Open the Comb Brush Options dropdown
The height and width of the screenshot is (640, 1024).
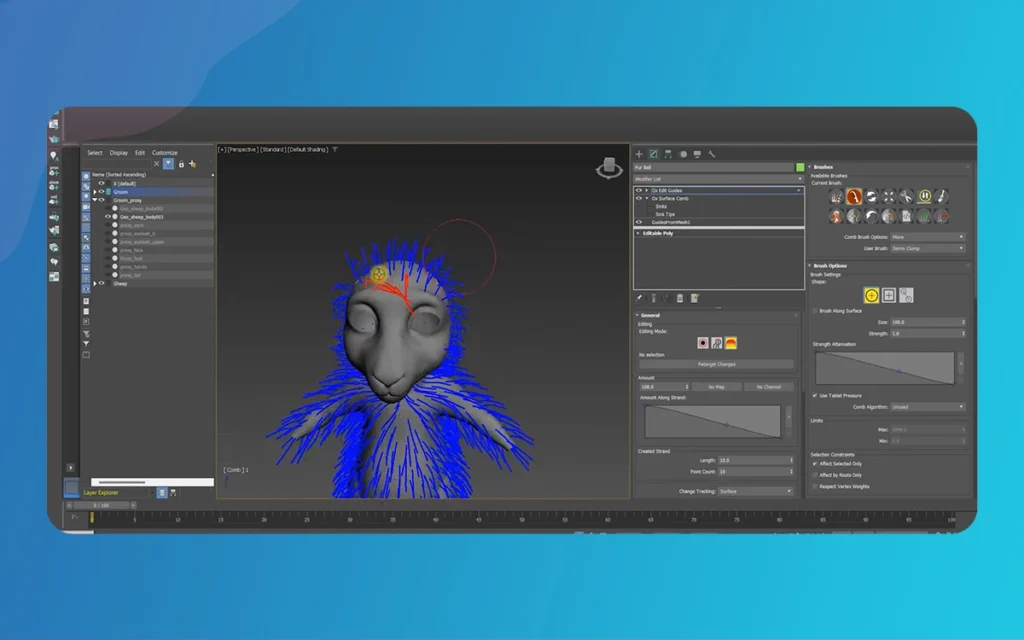[x=927, y=237]
